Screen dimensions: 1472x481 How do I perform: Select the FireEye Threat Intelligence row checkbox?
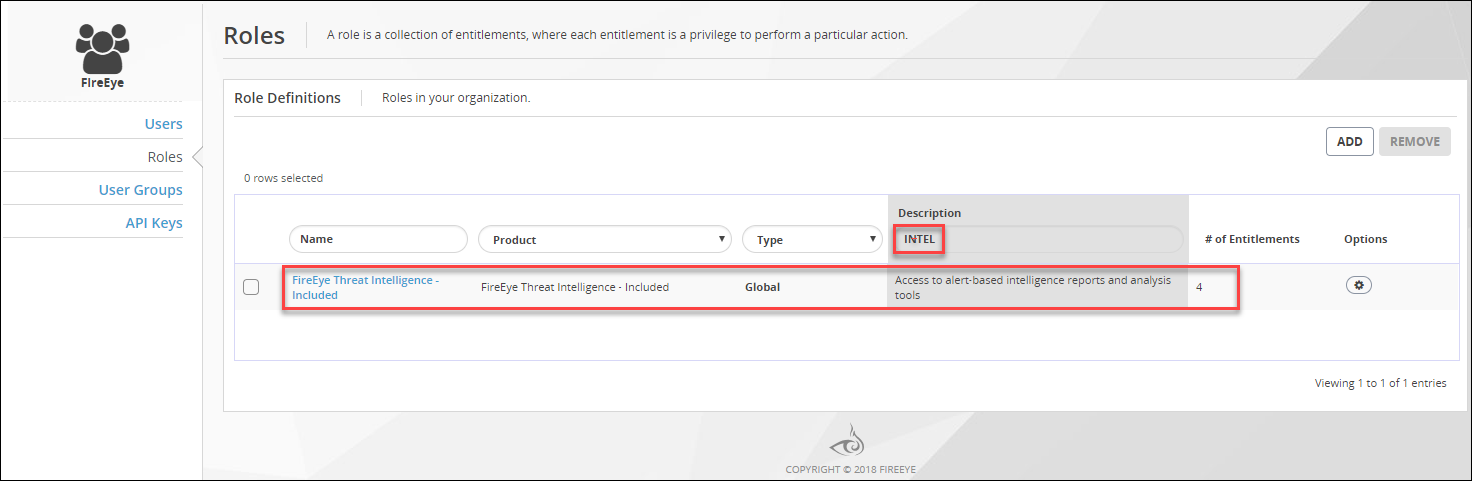251,287
